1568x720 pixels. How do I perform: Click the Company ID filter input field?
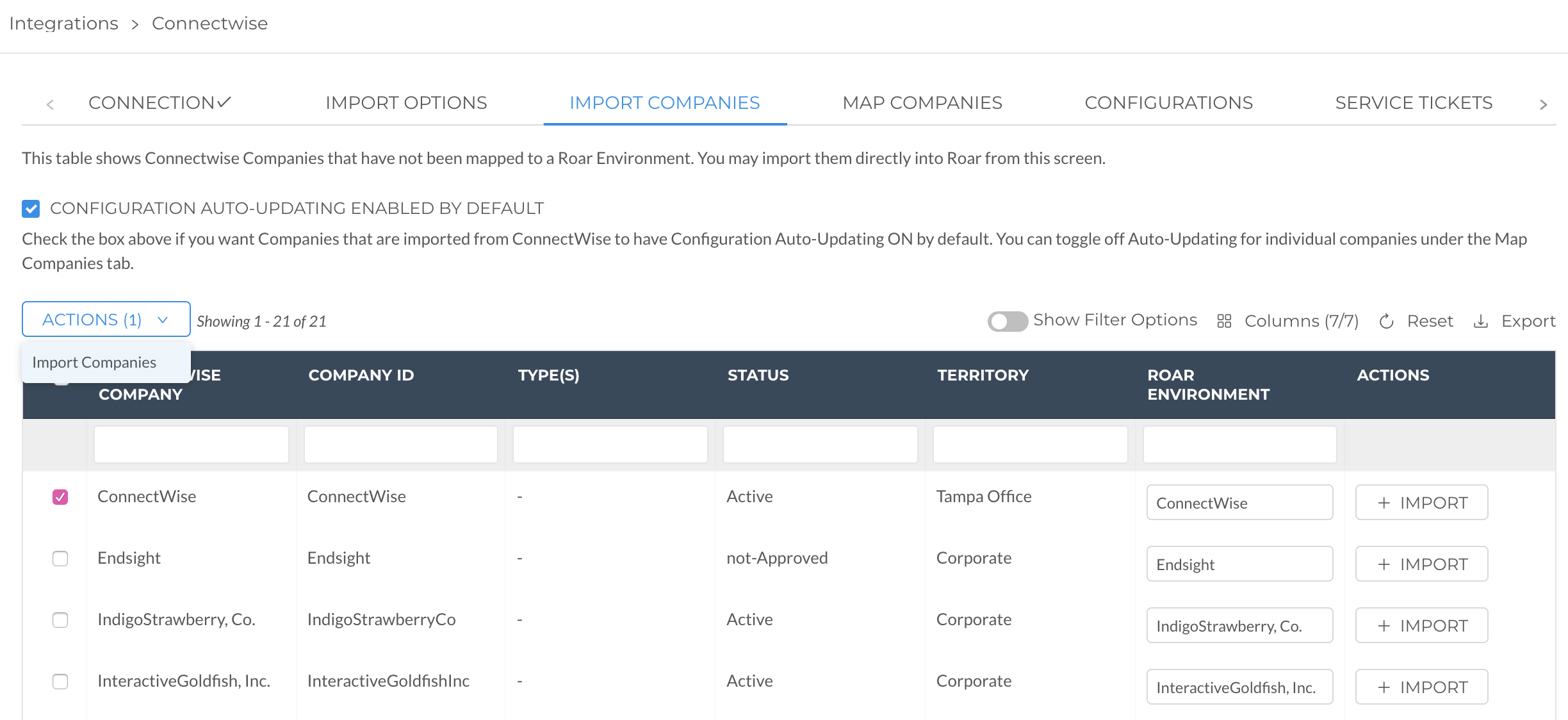(400, 444)
